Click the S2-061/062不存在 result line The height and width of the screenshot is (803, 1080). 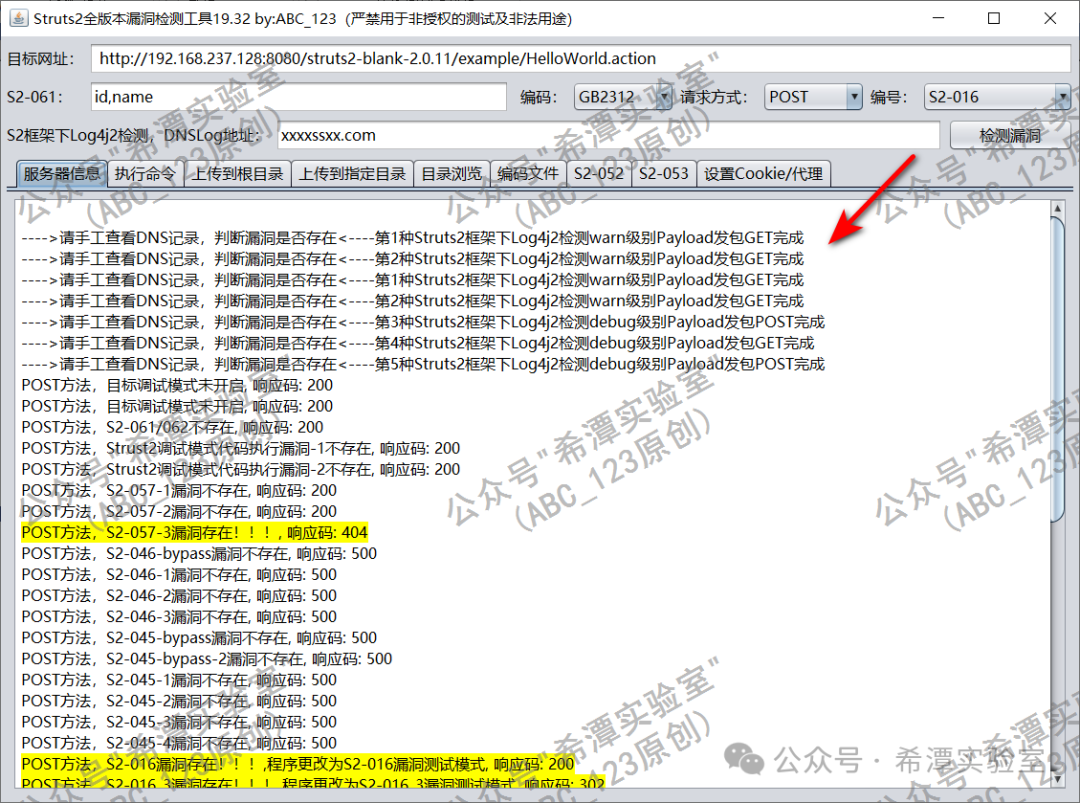172,427
